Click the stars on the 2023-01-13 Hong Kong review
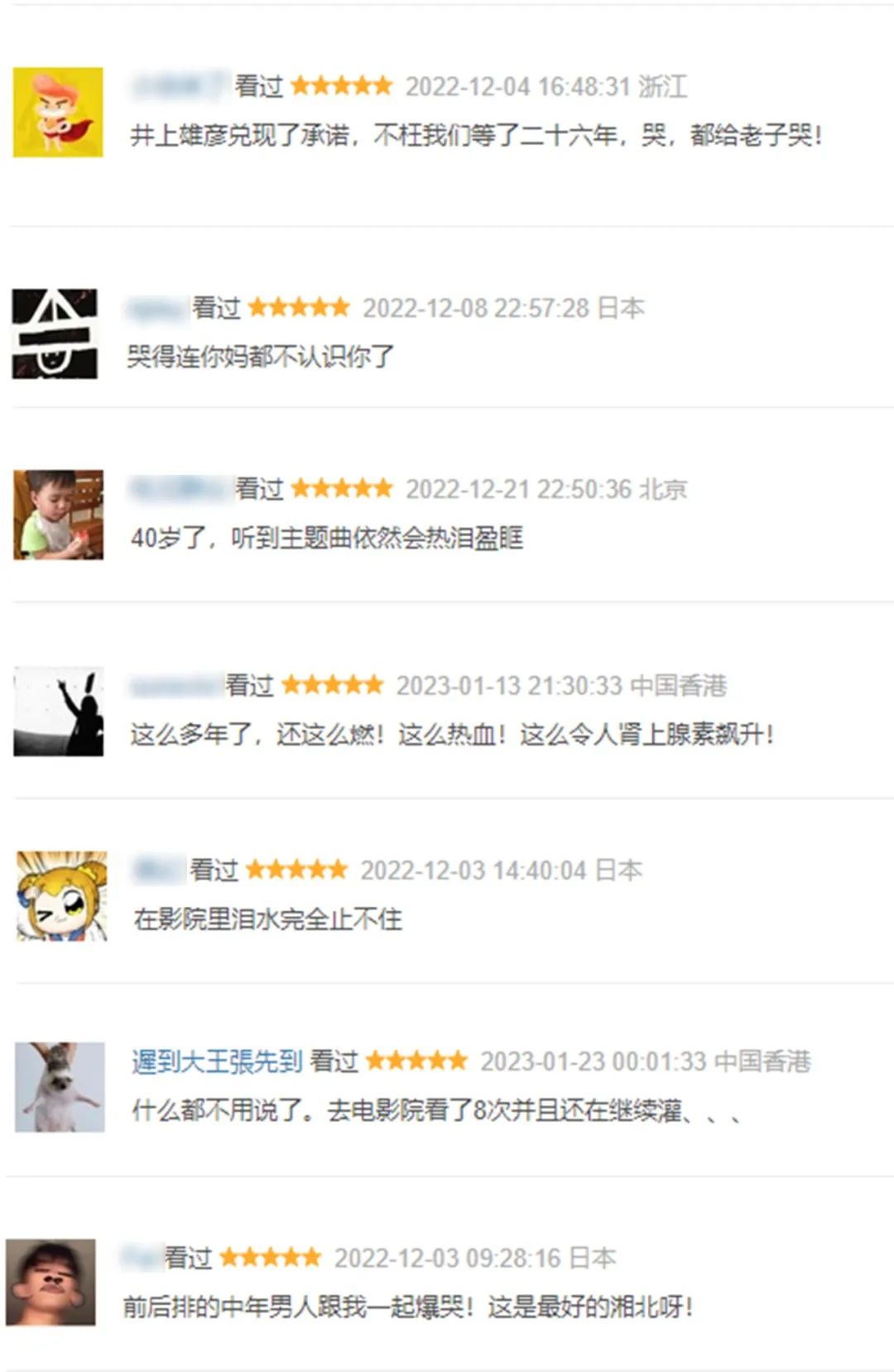 [x=333, y=685]
